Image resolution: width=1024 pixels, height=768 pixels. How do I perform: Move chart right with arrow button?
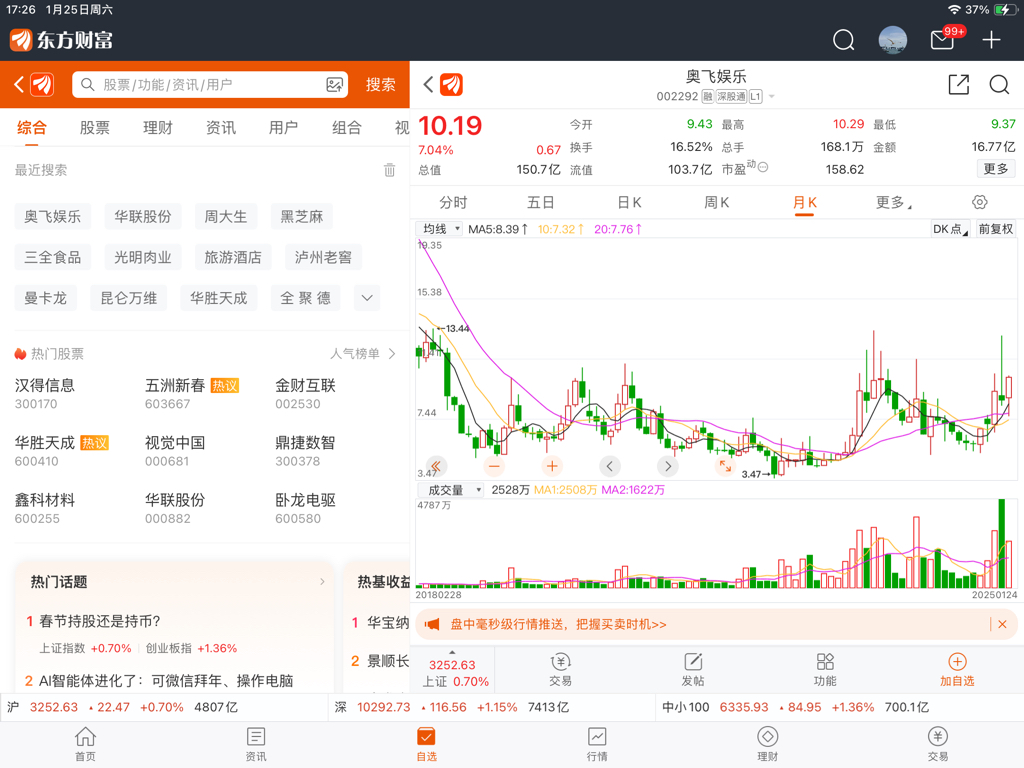[667, 466]
